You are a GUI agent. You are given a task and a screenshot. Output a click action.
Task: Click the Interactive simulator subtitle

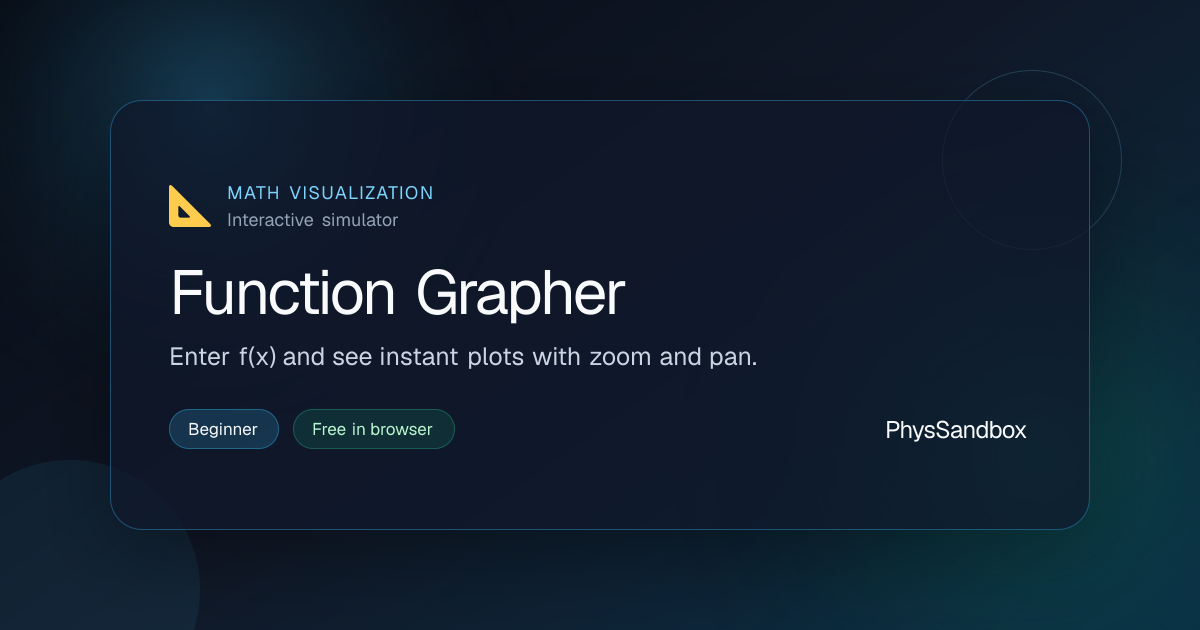[x=312, y=220]
